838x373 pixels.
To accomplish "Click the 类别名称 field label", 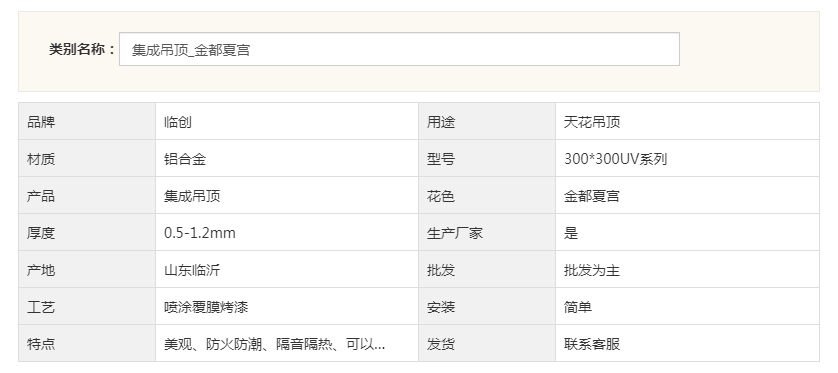I will coord(82,49).
